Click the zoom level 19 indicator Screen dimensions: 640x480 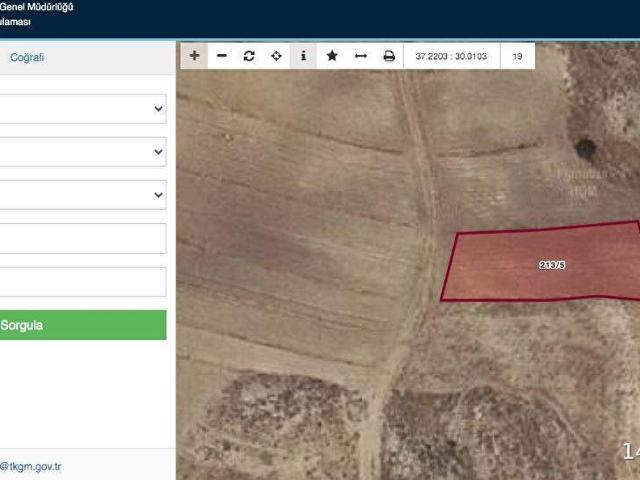coord(517,56)
